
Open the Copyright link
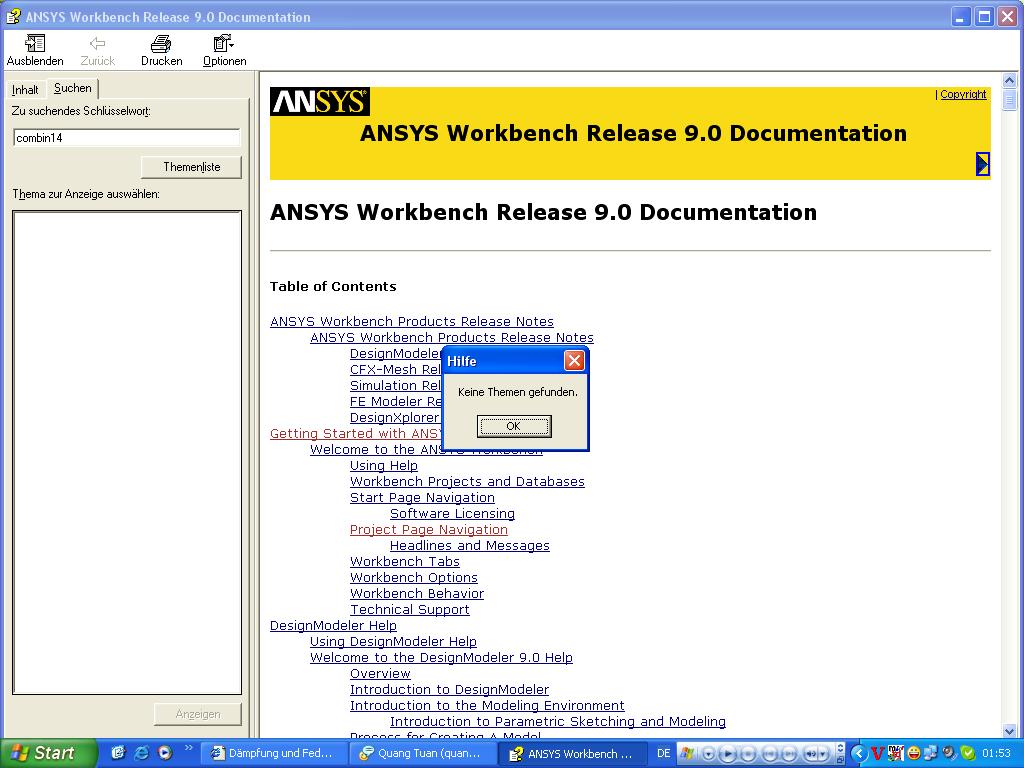pyautogui.click(x=963, y=94)
